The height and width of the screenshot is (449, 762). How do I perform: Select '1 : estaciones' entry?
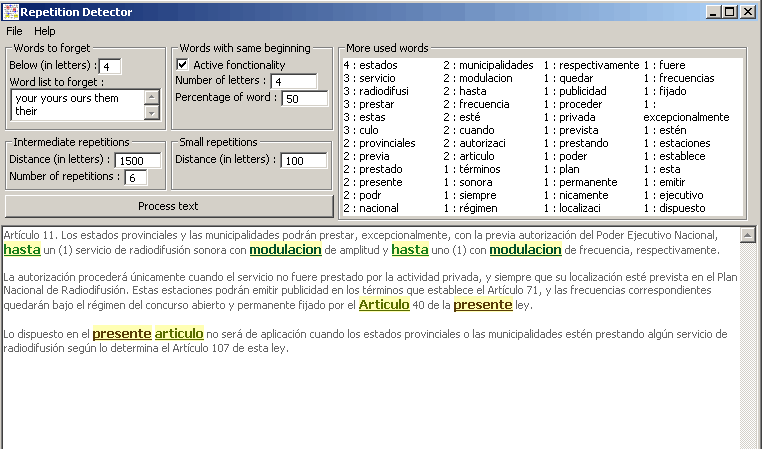point(677,143)
